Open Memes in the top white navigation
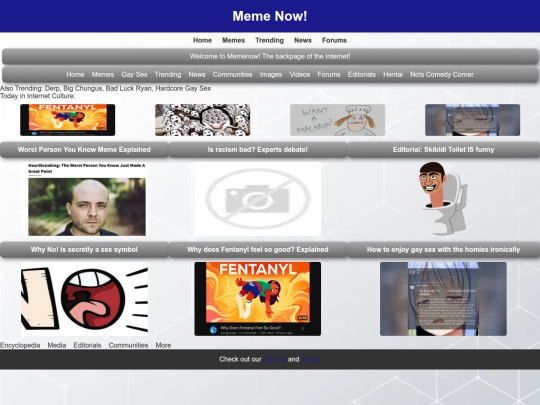The height and width of the screenshot is (405, 540). (233, 40)
